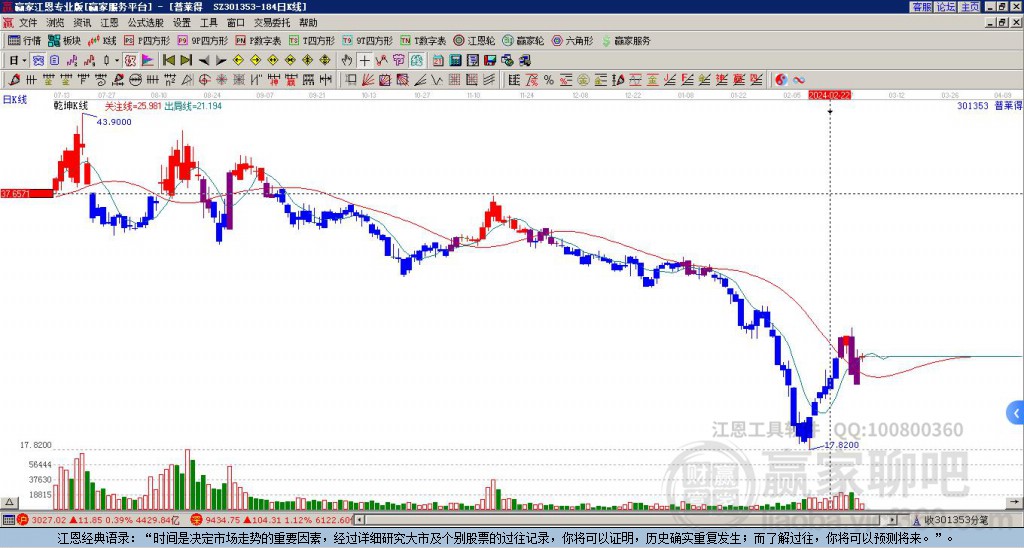Open the 浏览 menu
Image resolution: width=1024 pixels, height=548 pixels.
pyautogui.click(x=55, y=23)
